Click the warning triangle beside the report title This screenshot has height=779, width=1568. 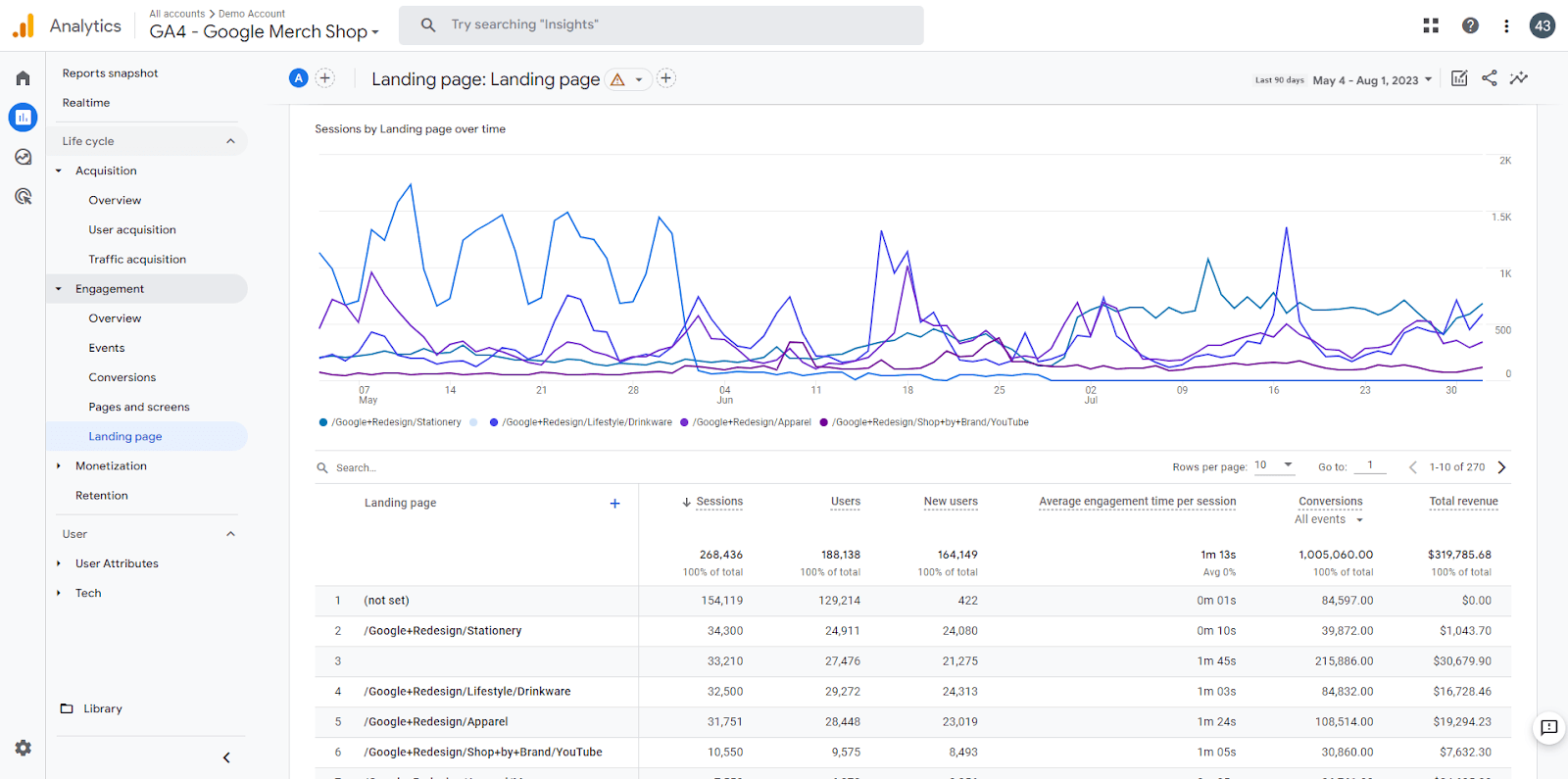pos(617,80)
